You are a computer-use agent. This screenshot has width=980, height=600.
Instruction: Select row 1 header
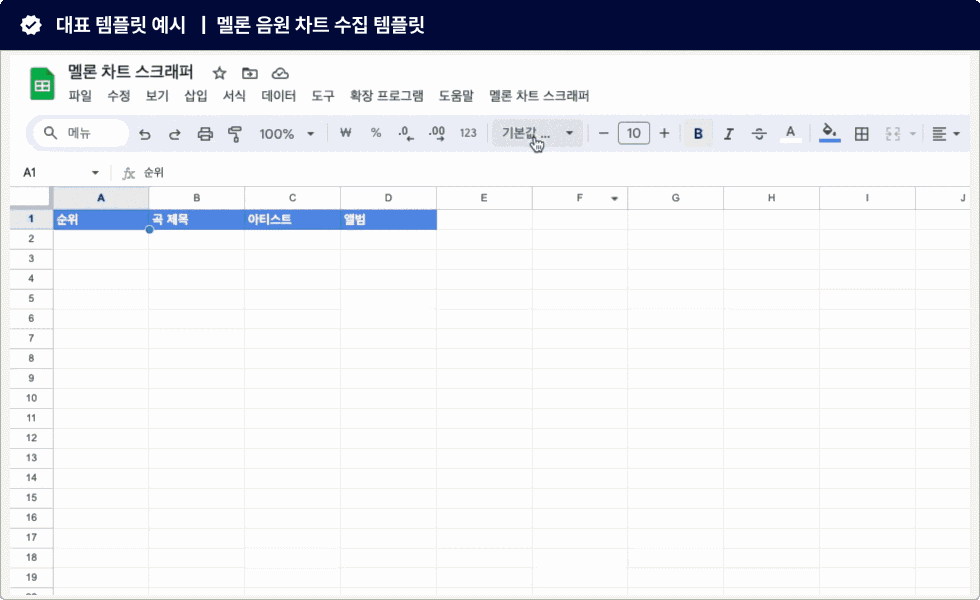[x=31, y=219]
